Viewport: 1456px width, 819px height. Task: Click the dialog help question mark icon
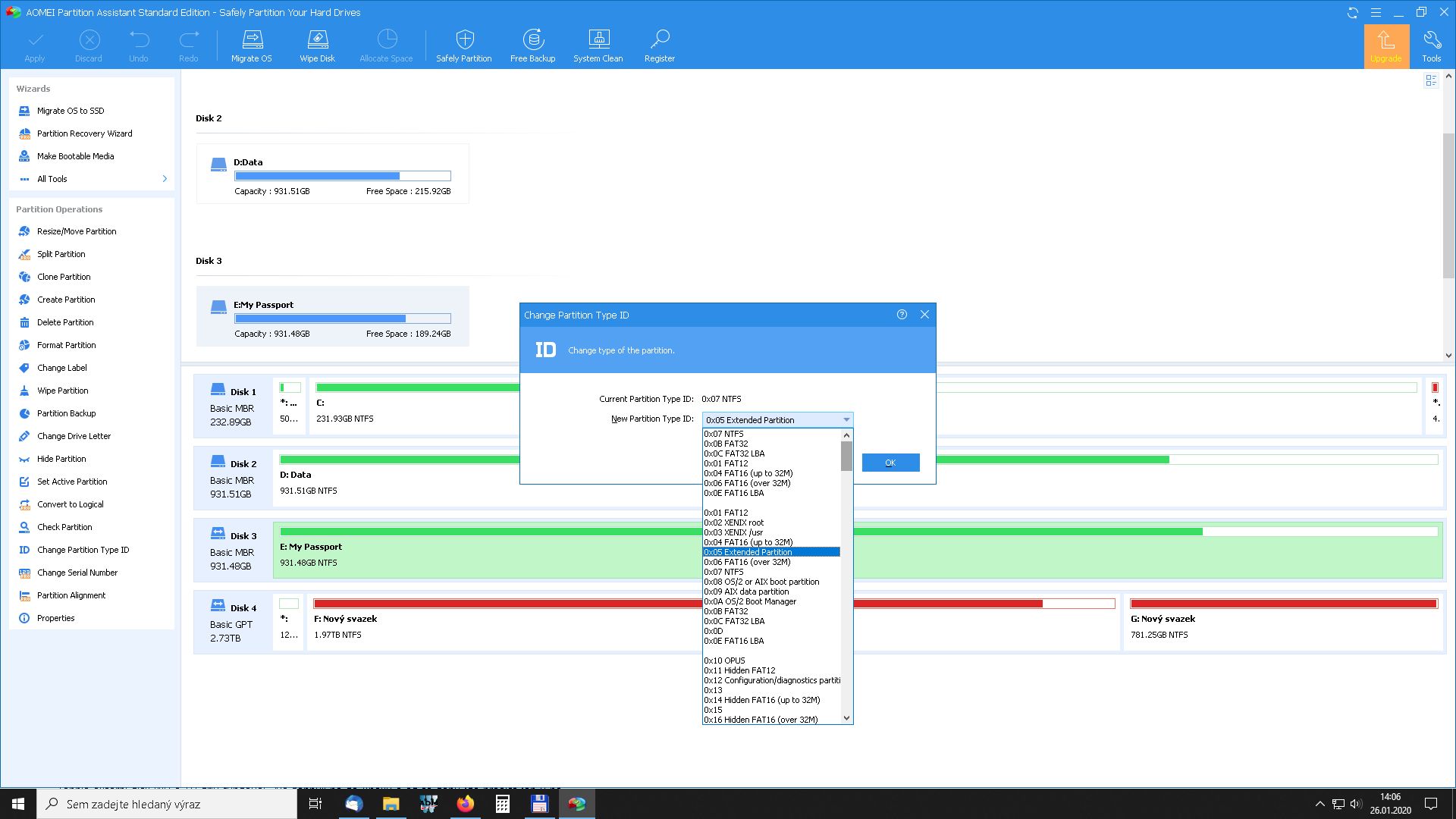[x=902, y=315]
